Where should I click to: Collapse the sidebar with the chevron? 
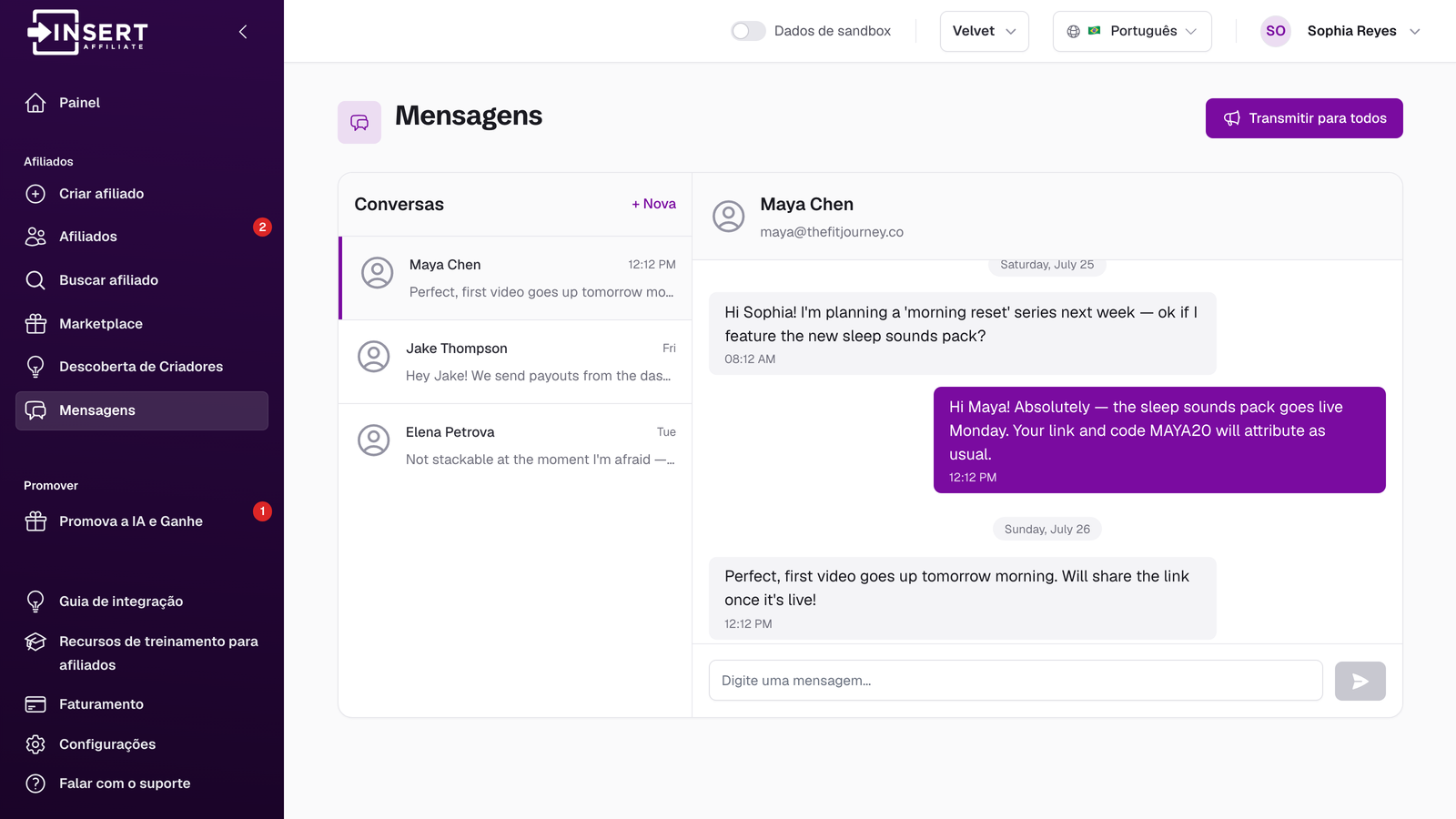[x=243, y=32]
